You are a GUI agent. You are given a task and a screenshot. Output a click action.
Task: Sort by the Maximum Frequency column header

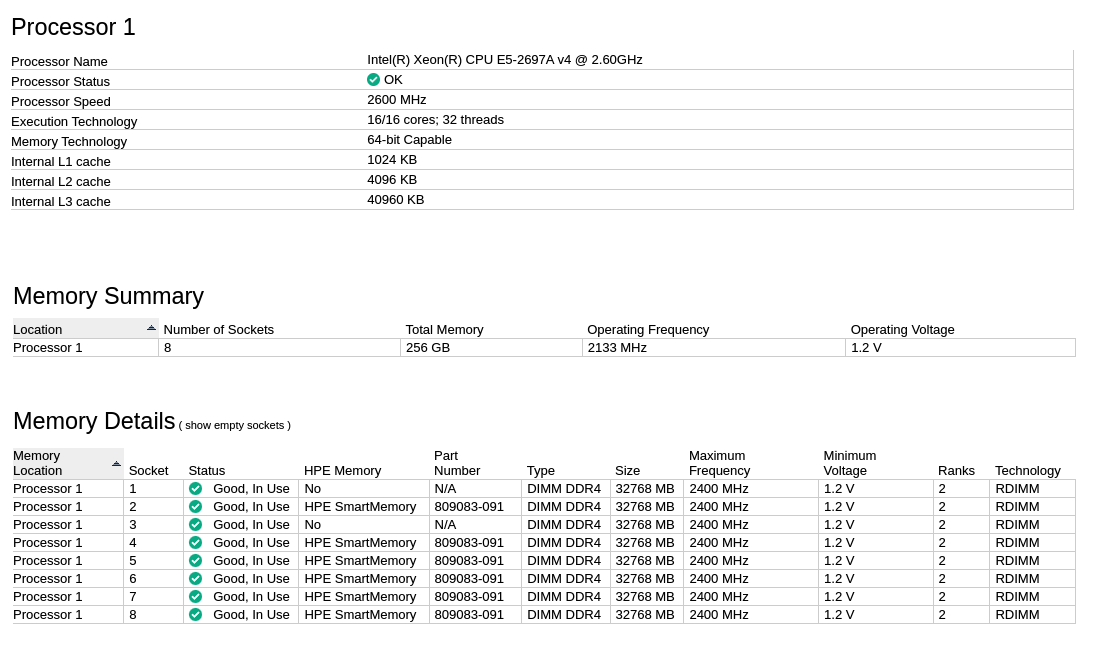click(x=719, y=463)
